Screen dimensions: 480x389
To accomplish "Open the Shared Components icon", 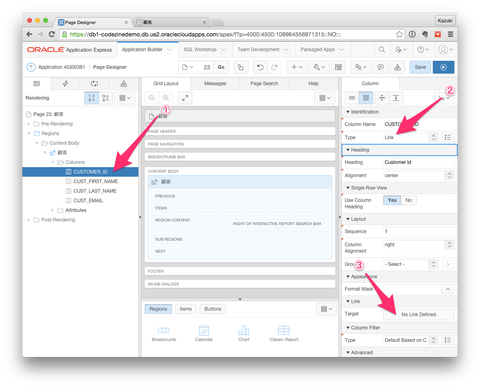I will pyautogui.click(x=397, y=67).
